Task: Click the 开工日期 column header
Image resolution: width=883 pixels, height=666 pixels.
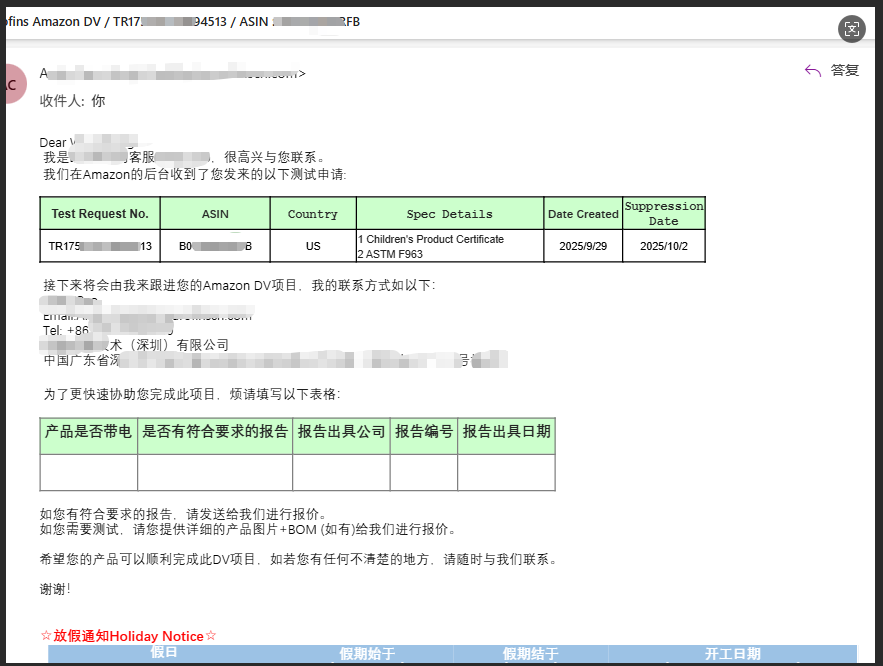Action: point(732,654)
